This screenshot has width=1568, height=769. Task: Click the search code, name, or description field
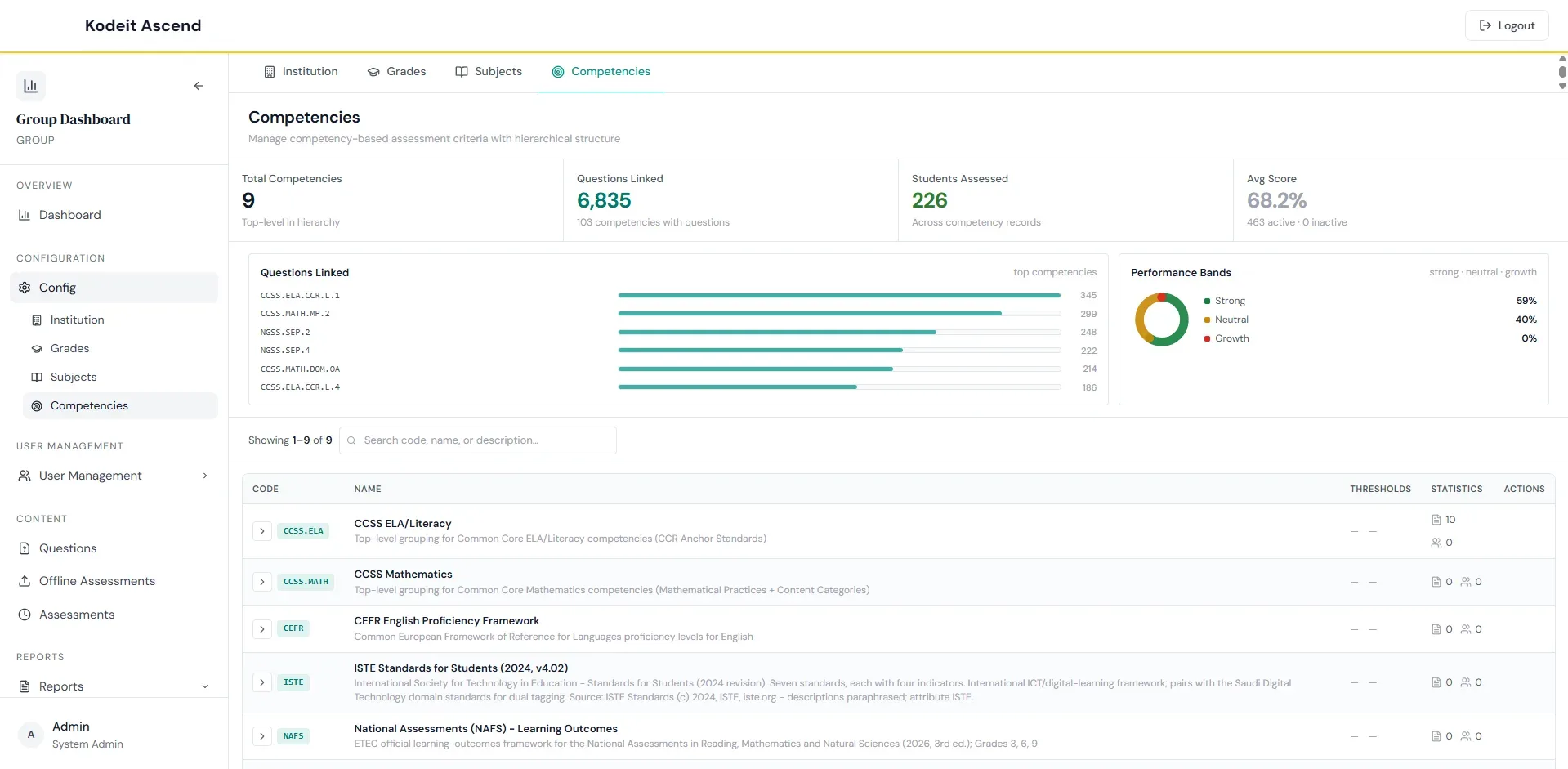point(478,440)
